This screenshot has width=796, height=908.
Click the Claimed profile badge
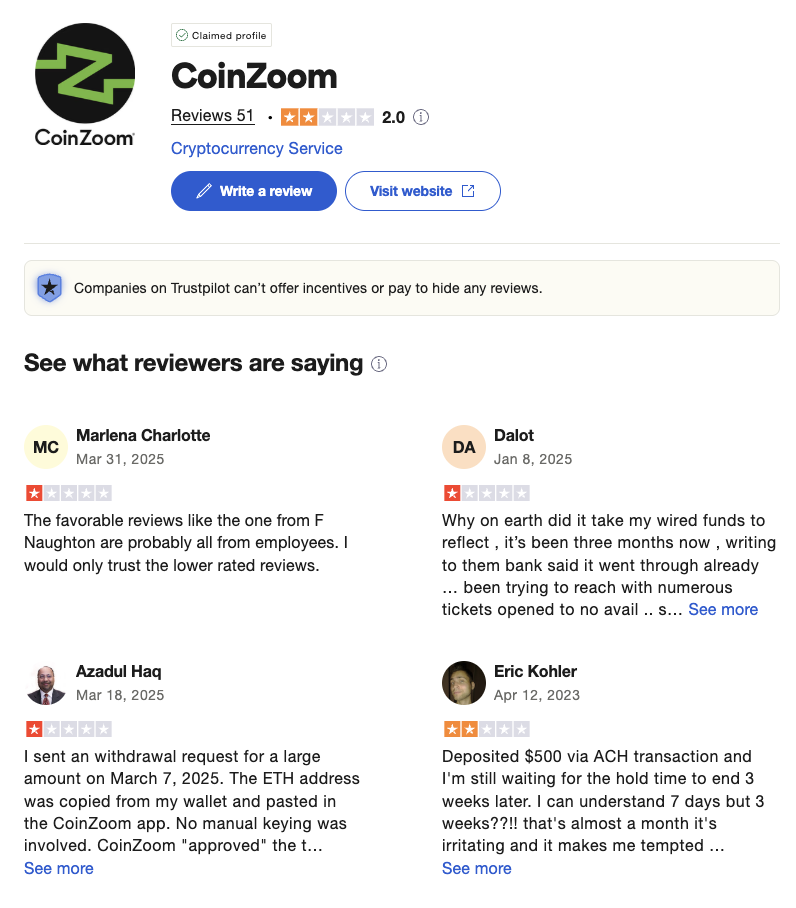point(221,35)
